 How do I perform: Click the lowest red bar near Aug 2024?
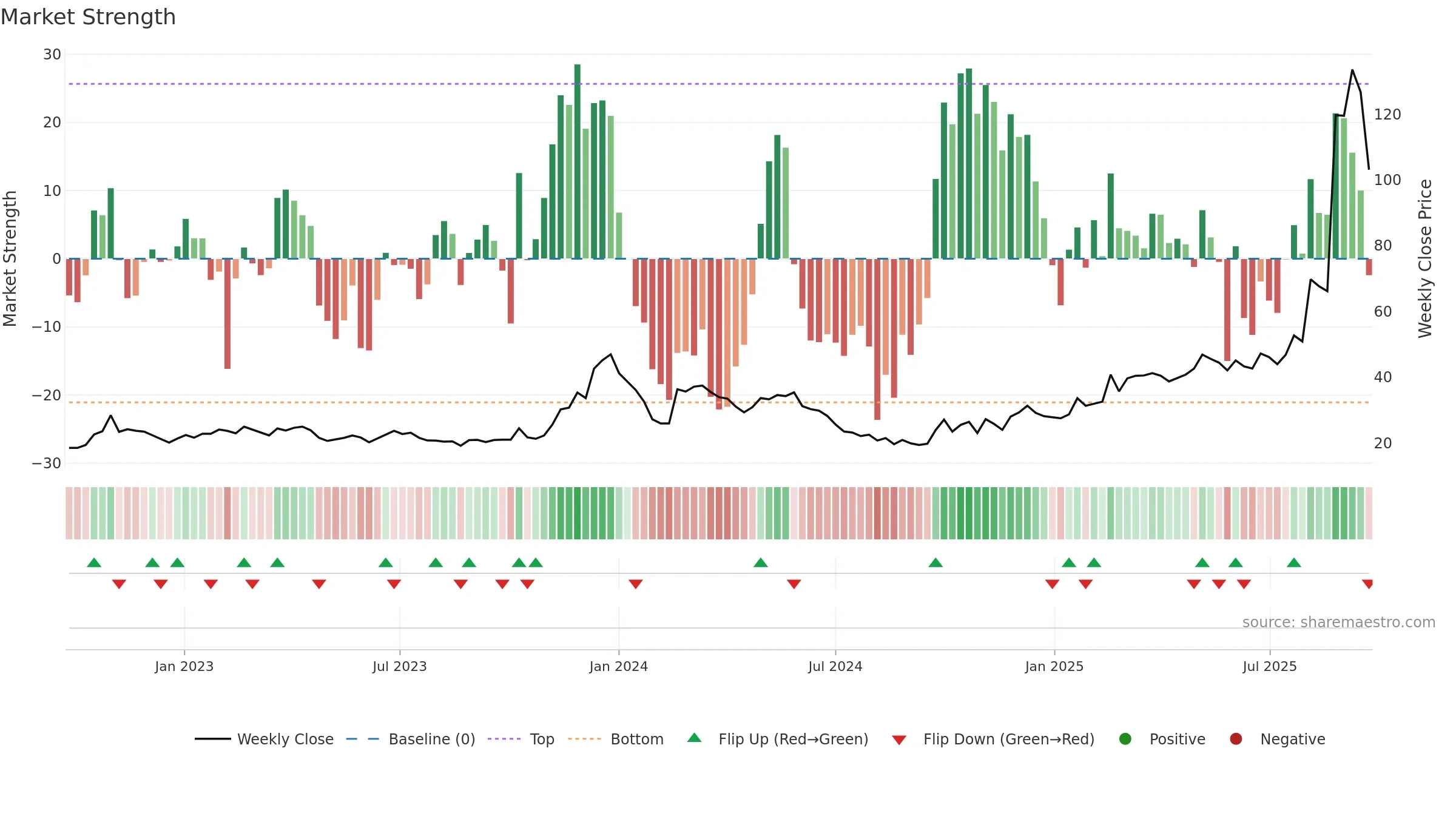tap(877, 339)
